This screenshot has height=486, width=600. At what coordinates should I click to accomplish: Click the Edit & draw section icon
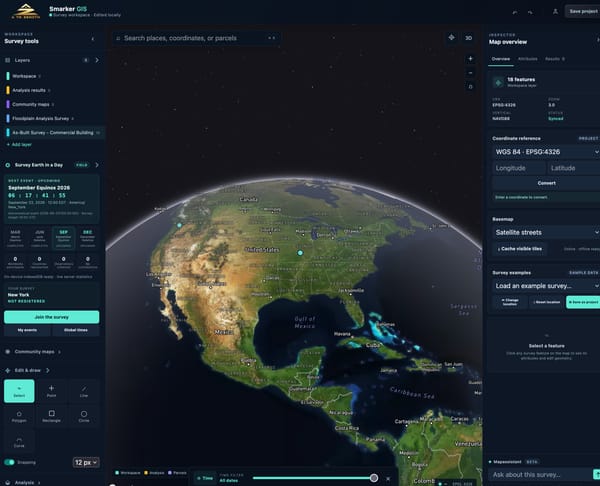[x=7, y=370]
